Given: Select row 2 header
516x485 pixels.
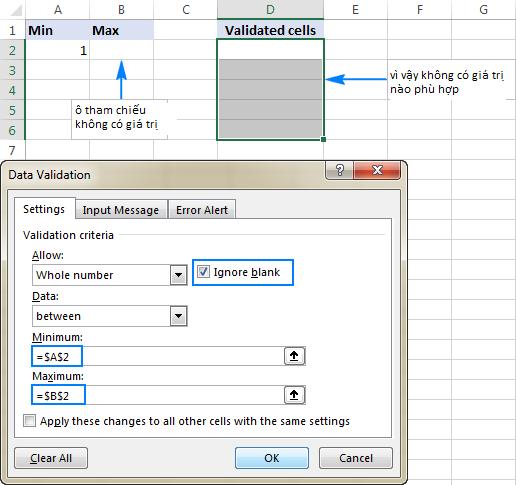Looking at the screenshot, I should click(x=12, y=50).
